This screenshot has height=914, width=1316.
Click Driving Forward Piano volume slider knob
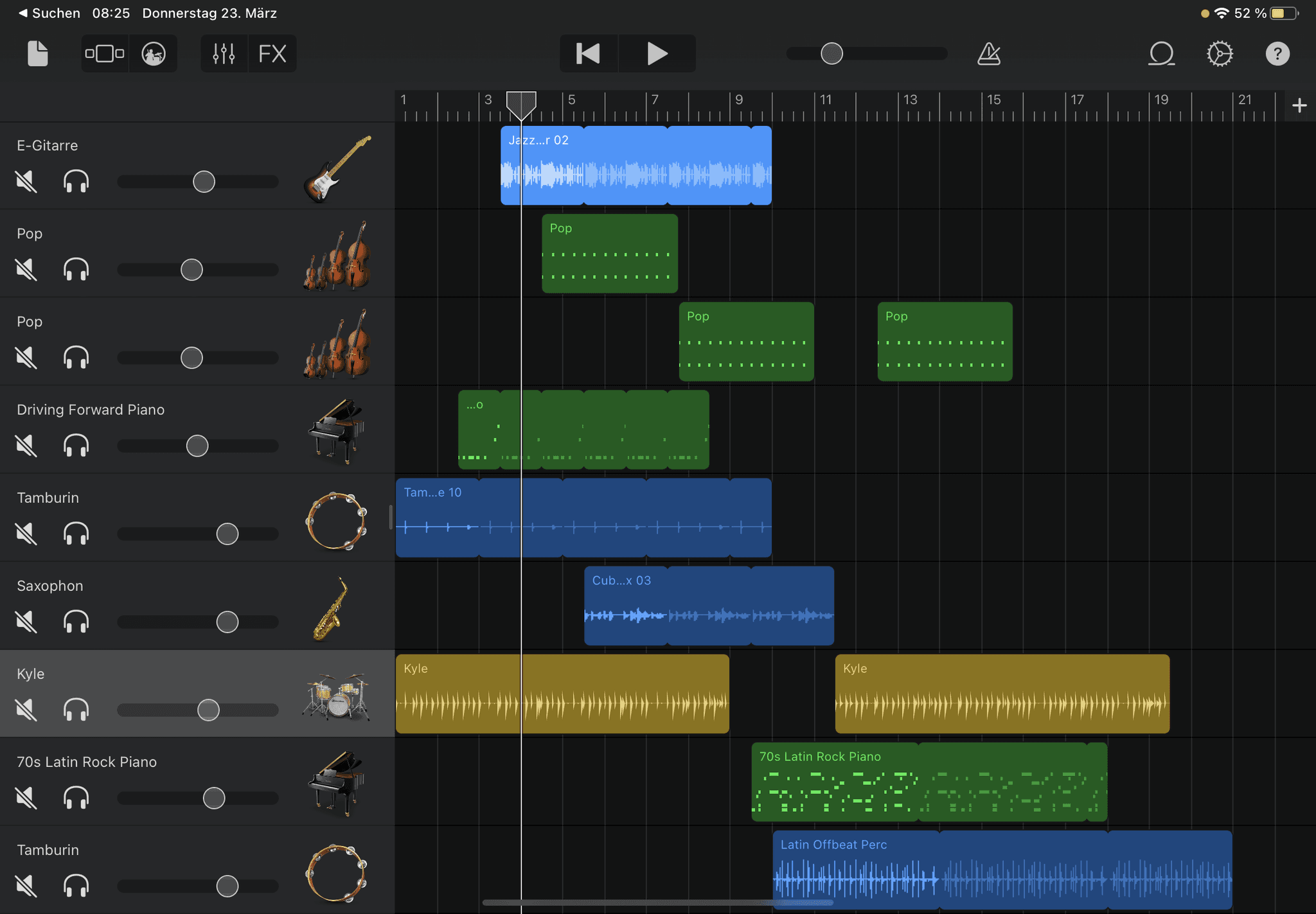tap(197, 446)
